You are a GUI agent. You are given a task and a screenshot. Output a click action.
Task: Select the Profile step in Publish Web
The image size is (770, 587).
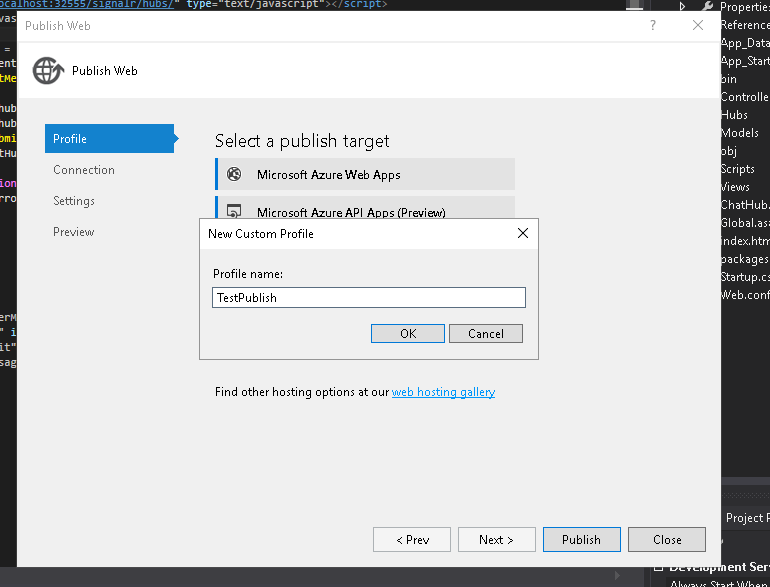pyautogui.click(x=110, y=139)
